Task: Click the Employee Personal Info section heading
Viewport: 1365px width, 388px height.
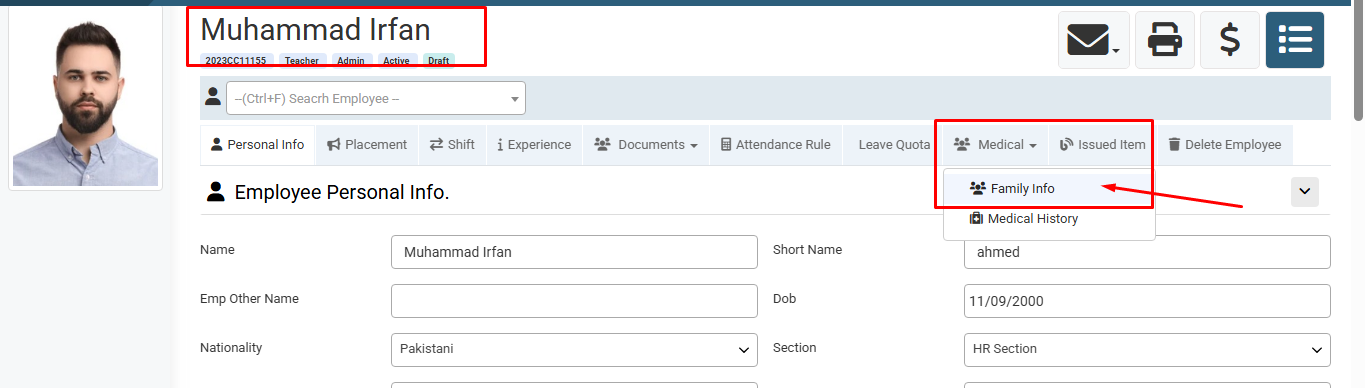Action: [x=342, y=193]
